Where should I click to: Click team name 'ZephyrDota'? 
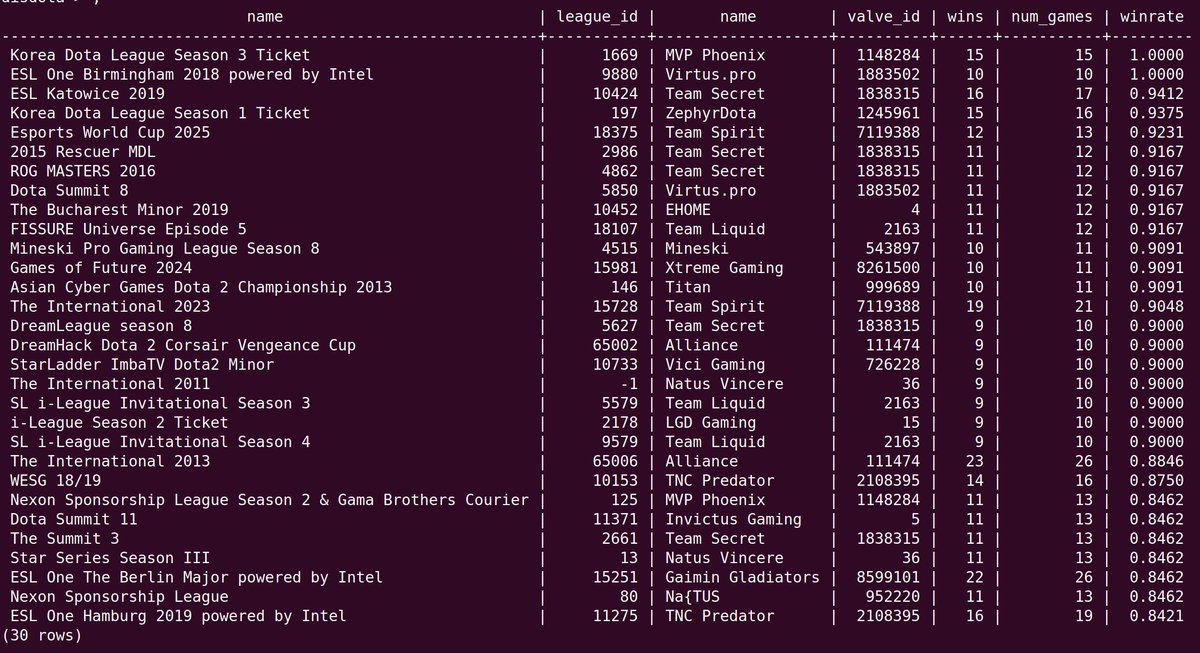tap(711, 113)
